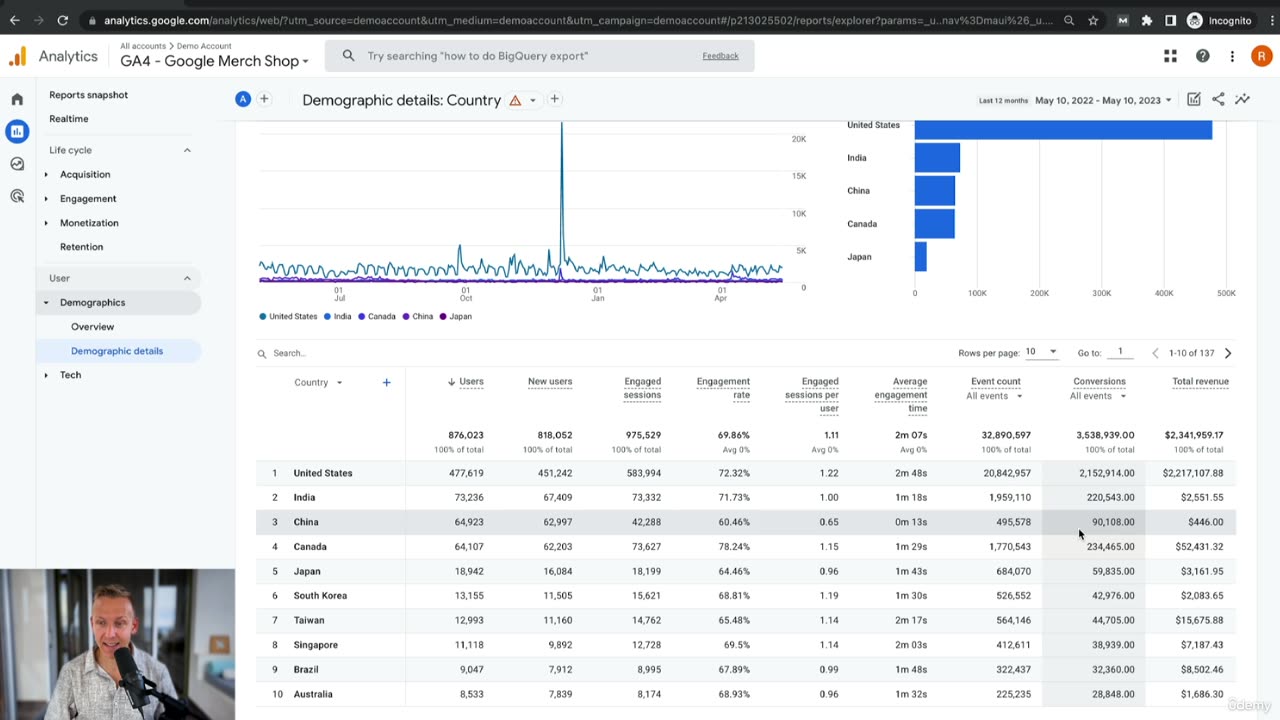Open the Country dimension dropdown
This screenshot has width=1280, height=720.
318,382
